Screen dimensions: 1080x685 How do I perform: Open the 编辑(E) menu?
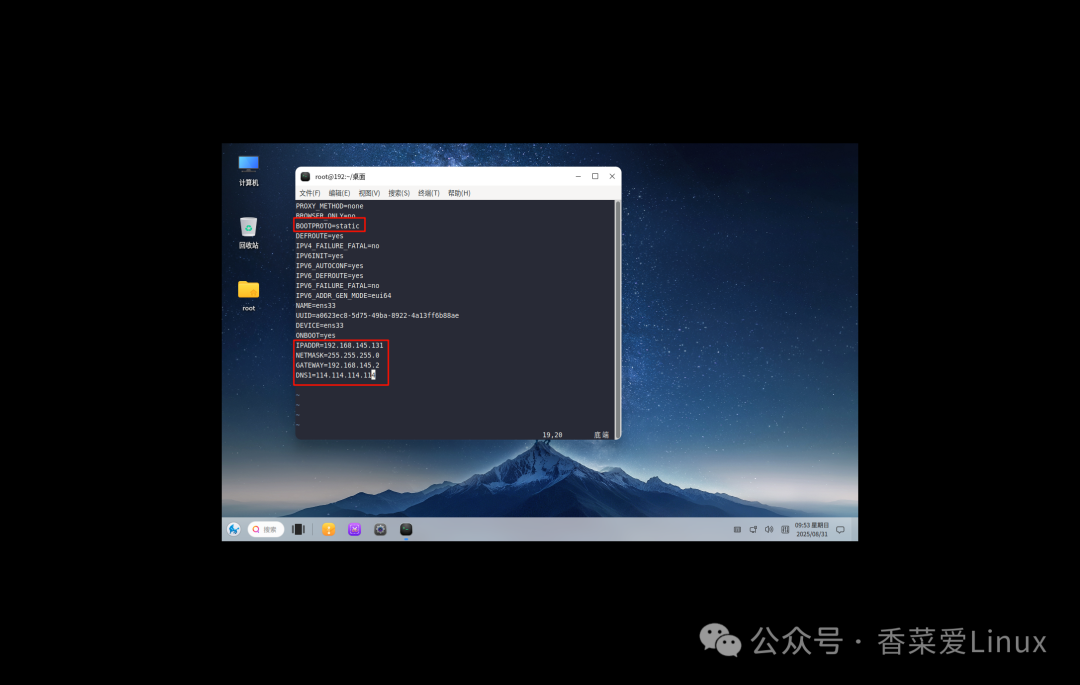[x=339, y=193]
